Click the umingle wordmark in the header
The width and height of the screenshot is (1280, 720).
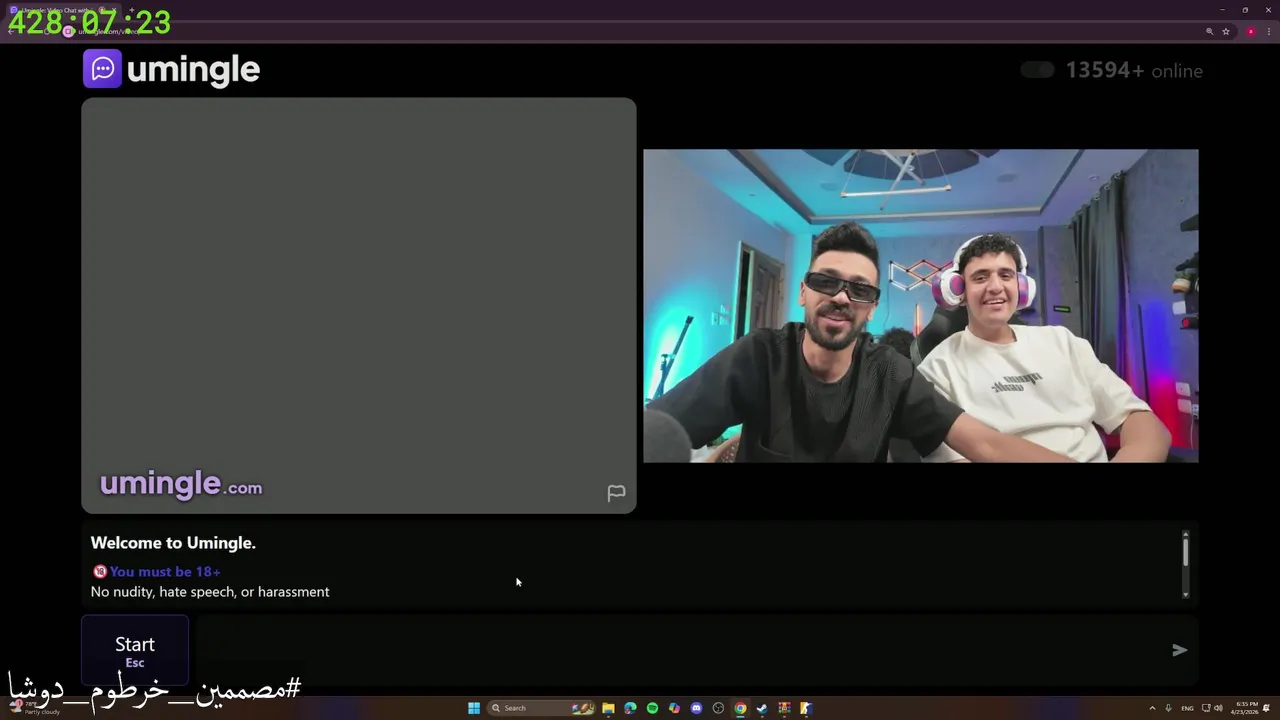[x=194, y=70]
